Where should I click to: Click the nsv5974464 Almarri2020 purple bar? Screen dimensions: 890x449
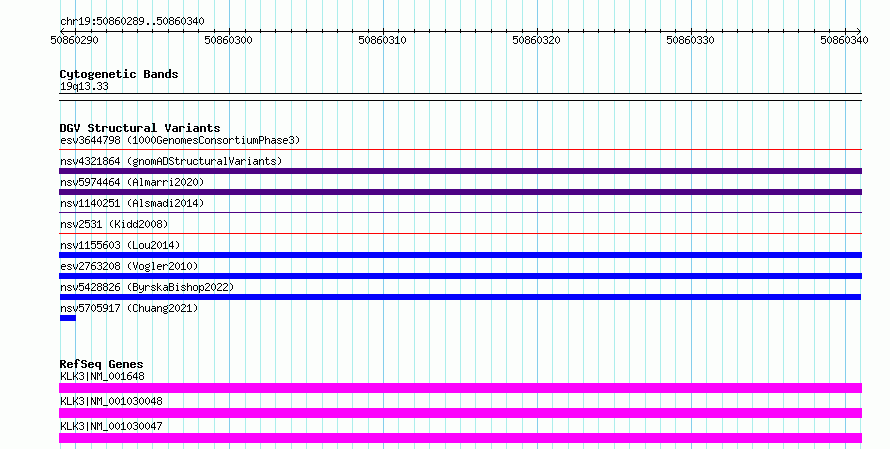[460, 192]
